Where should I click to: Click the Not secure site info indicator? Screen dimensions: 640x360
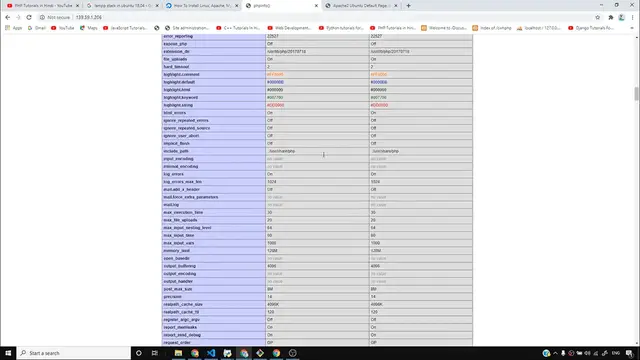tap(55, 18)
